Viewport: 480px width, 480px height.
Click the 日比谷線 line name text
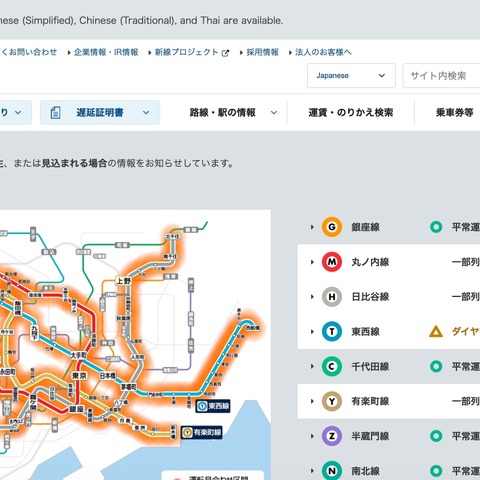coord(370,297)
